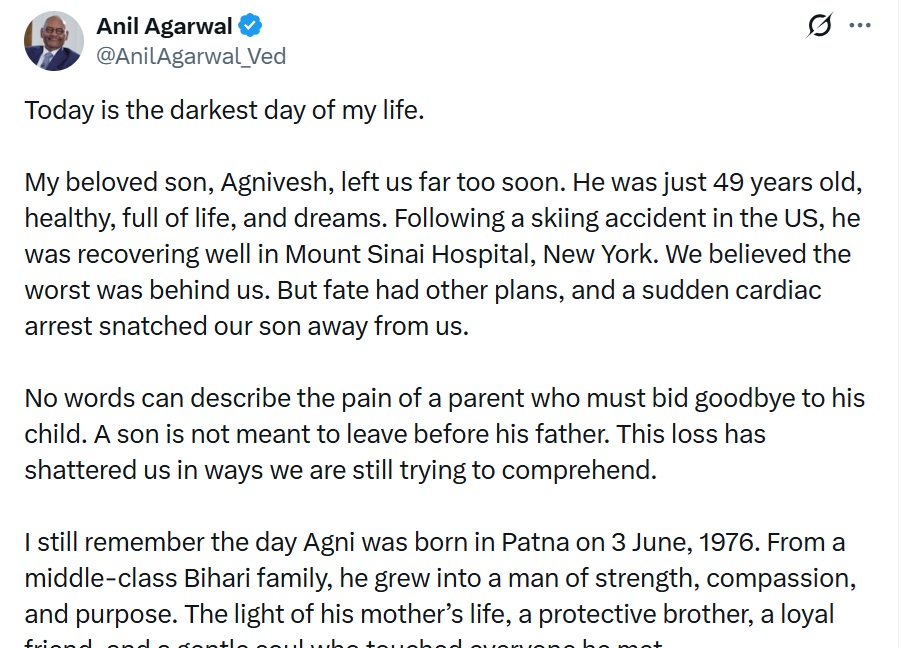Open the Anil Agarwal display name link

coord(164,26)
